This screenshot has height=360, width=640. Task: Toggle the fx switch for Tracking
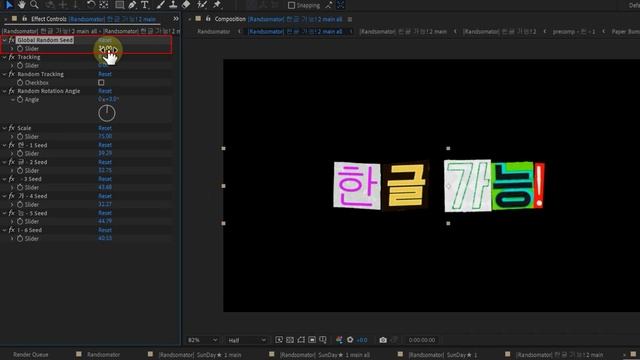[x=11, y=57]
